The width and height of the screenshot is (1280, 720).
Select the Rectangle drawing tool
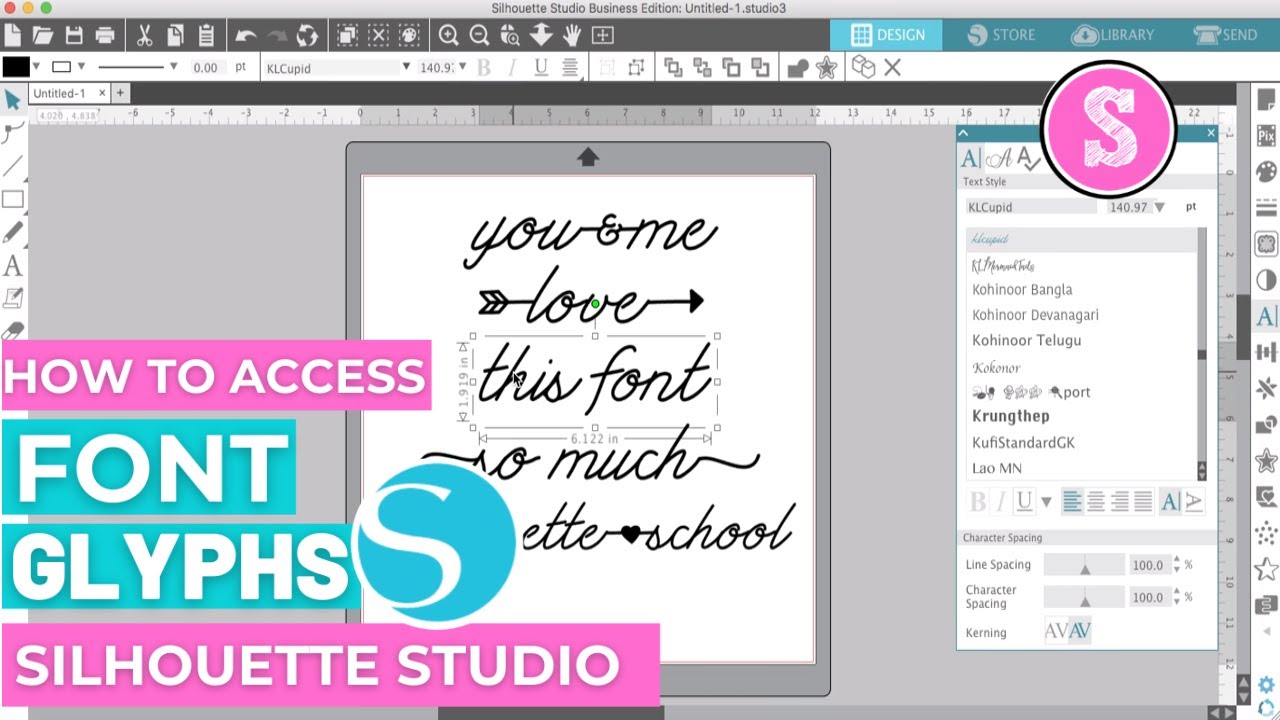click(x=13, y=199)
